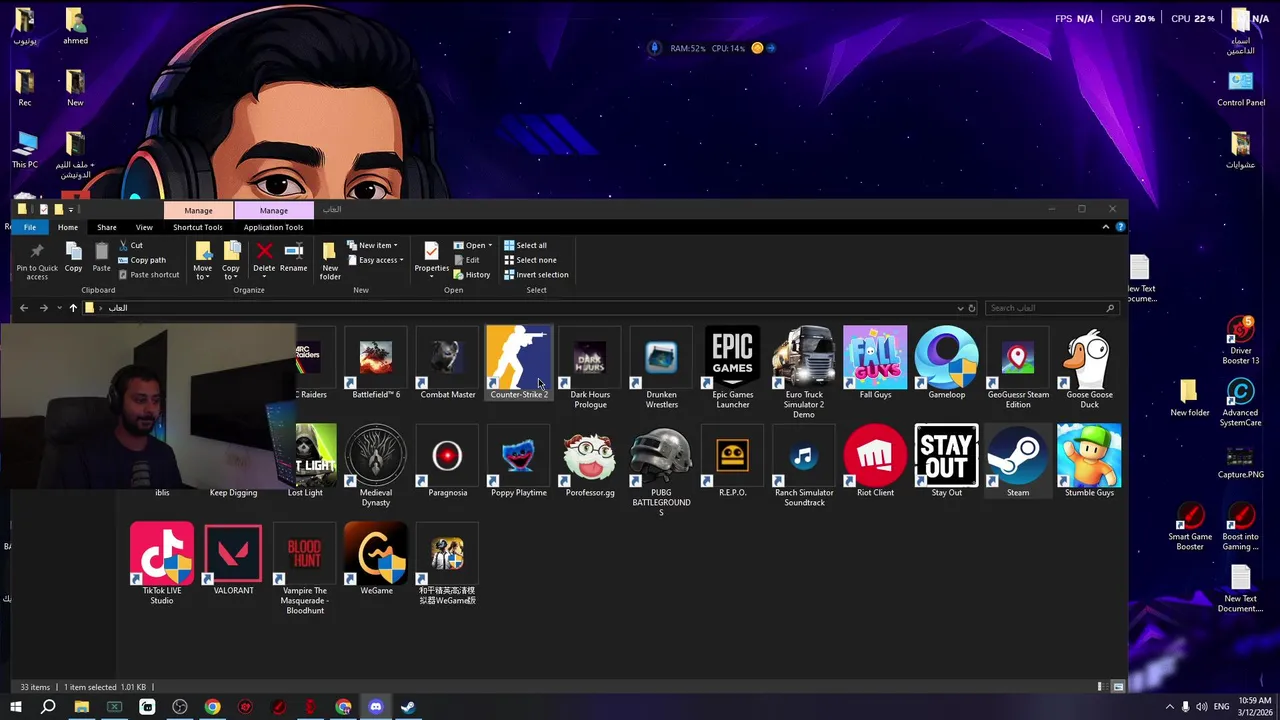Select the Combat Master icon
The height and width of the screenshot is (720, 1280).
[x=447, y=363]
